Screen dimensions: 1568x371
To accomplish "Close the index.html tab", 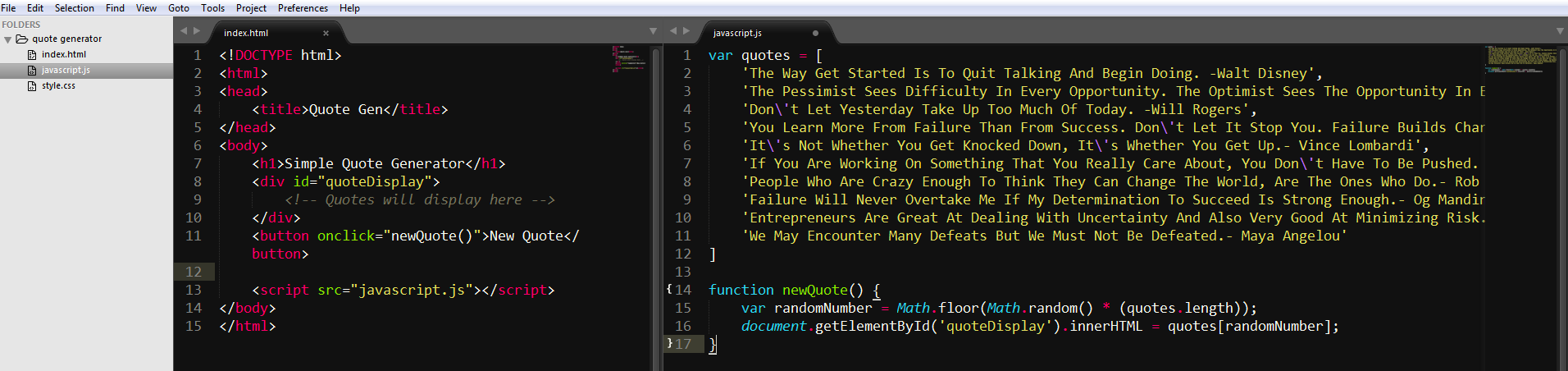I will pos(326,33).
